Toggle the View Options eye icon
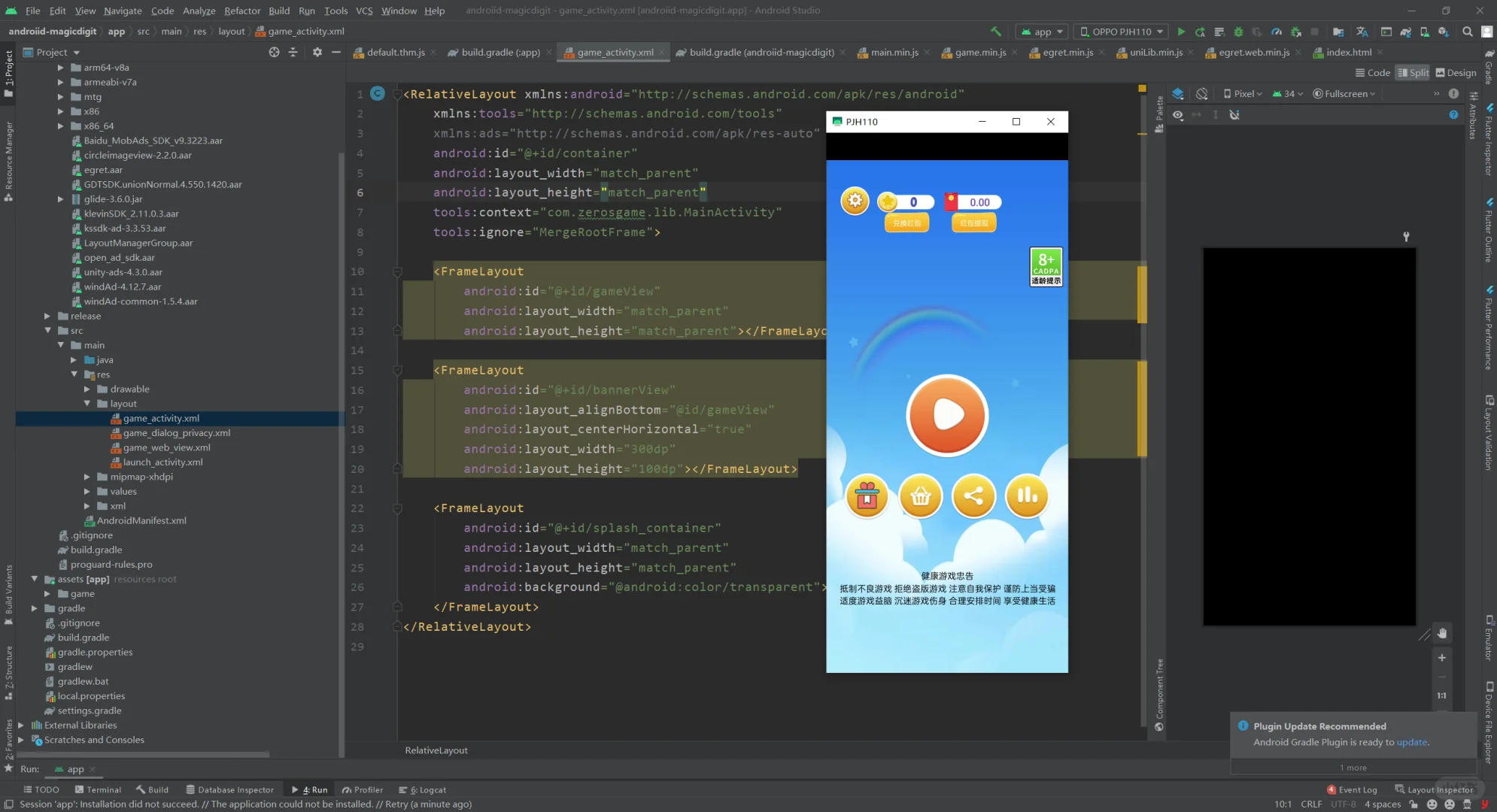The width and height of the screenshot is (1497, 812). point(1178,115)
